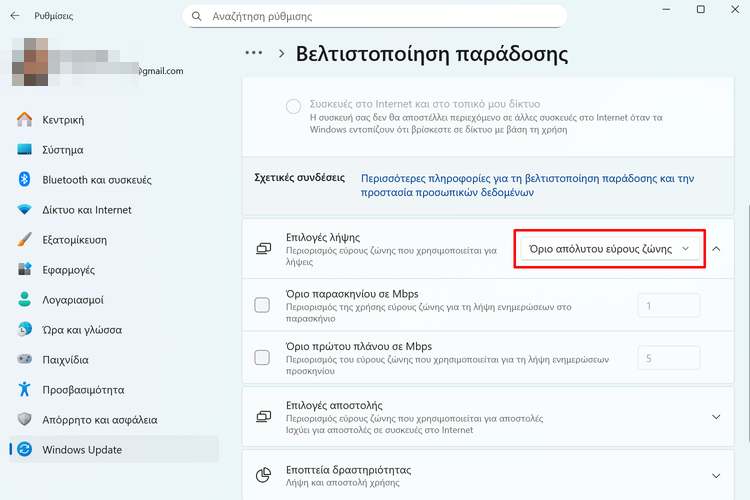Open Απόρρητο και ασφάλεια shield icon
The height and width of the screenshot is (500, 750).
[x=25, y=420]
